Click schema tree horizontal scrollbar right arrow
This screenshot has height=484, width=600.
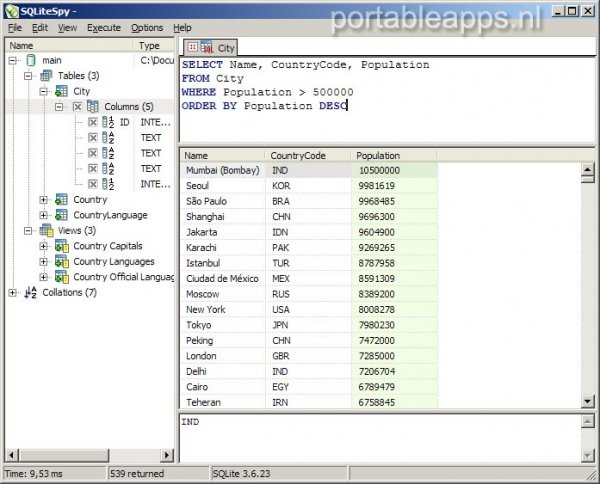pos(166,455)
